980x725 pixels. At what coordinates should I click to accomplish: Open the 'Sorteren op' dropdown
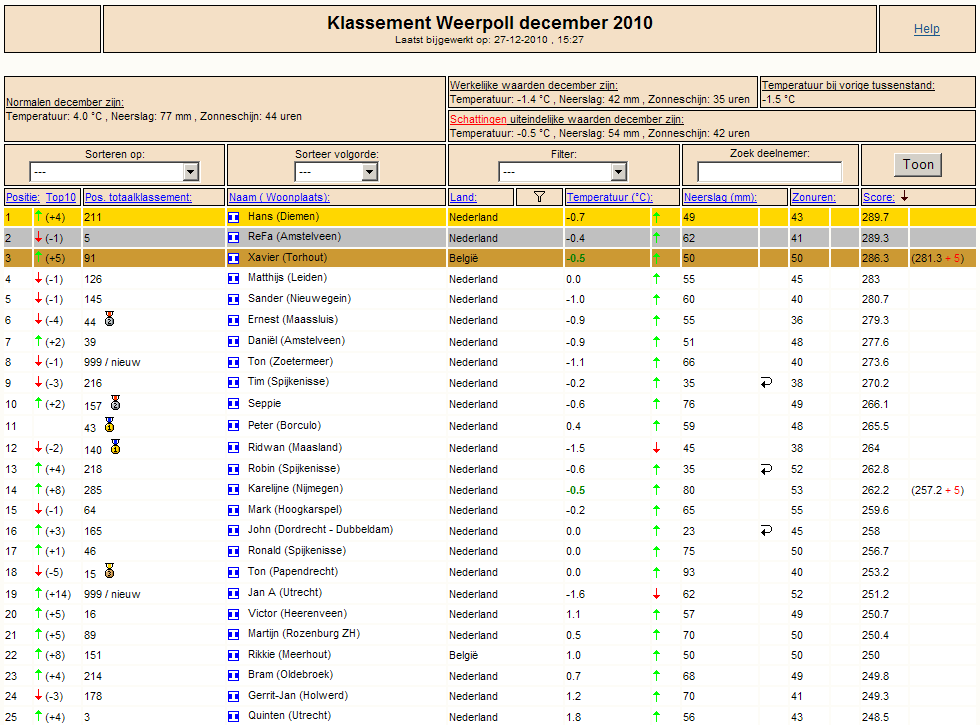(114, 171)
